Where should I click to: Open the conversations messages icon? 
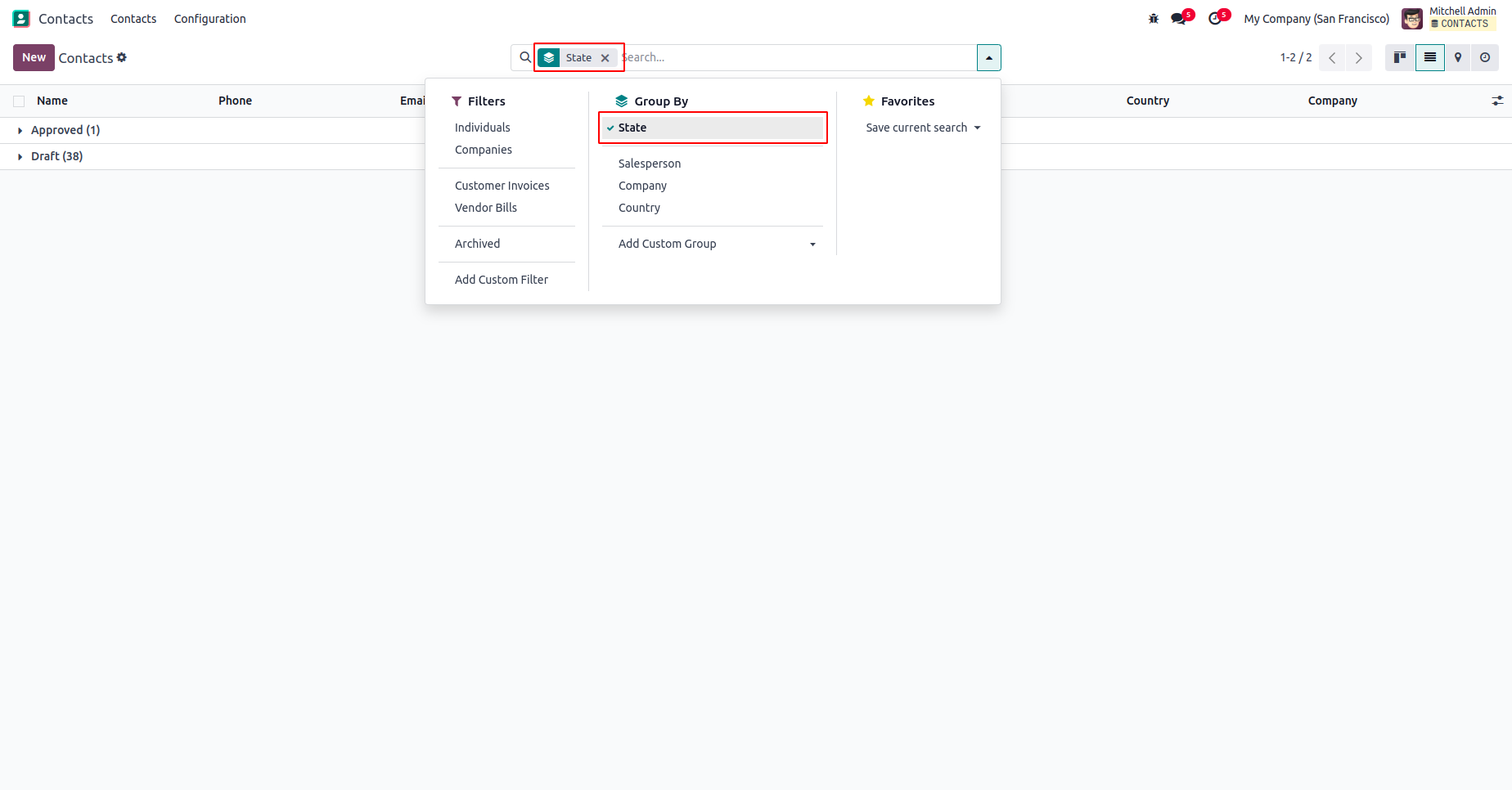click(1178, 19)
